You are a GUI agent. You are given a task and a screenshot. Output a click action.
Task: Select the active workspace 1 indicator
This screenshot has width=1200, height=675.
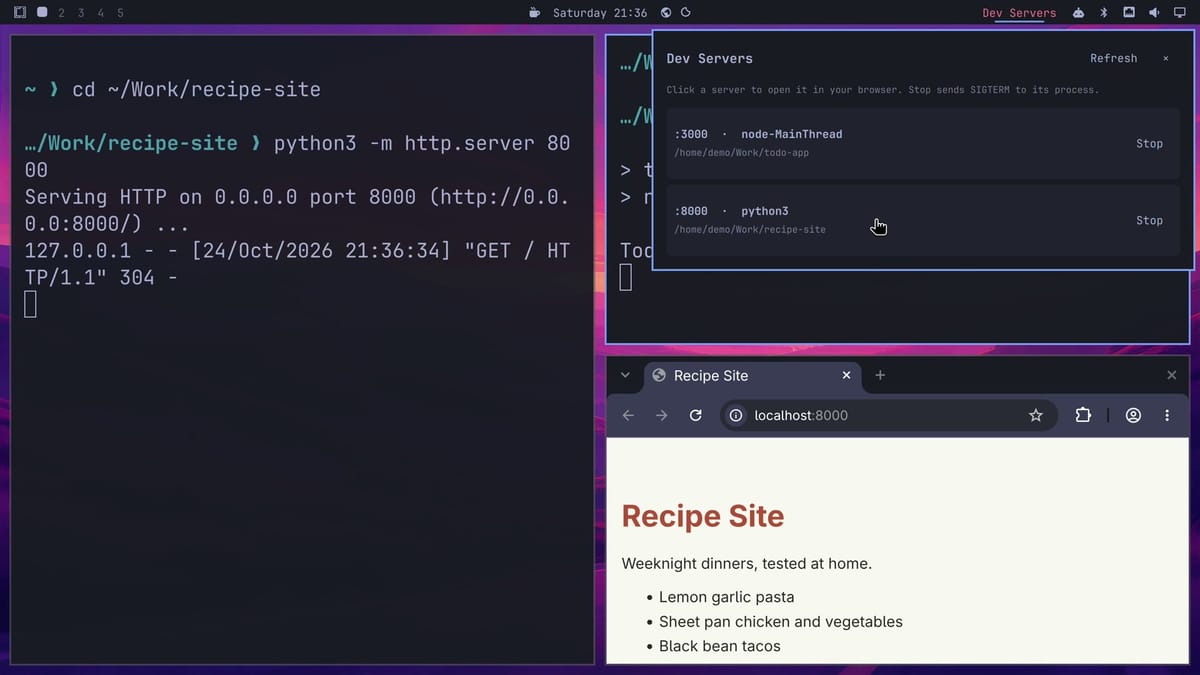tap(42, 13)
